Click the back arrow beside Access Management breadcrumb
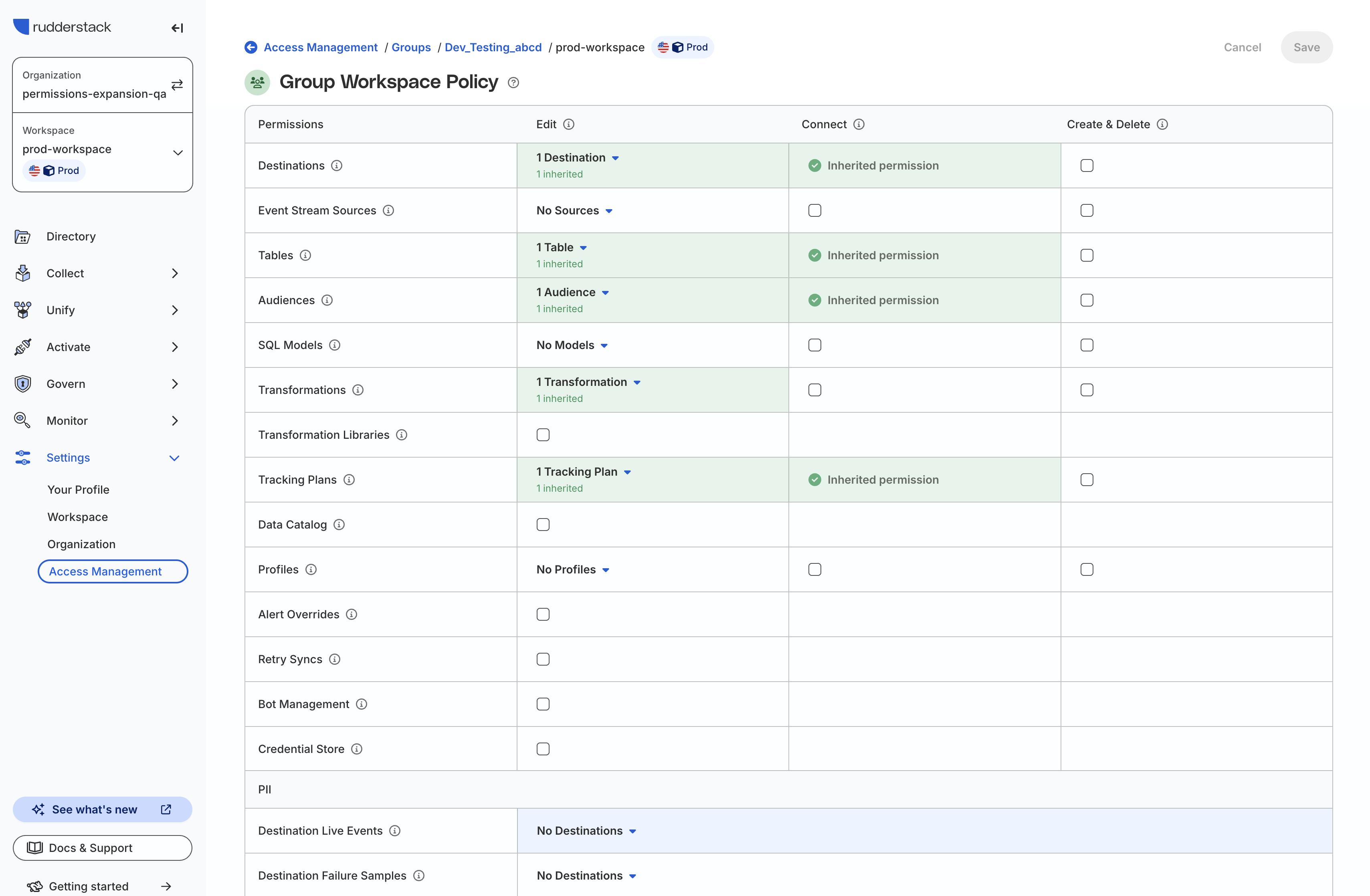1370x896 pixels. click(251, 47)
